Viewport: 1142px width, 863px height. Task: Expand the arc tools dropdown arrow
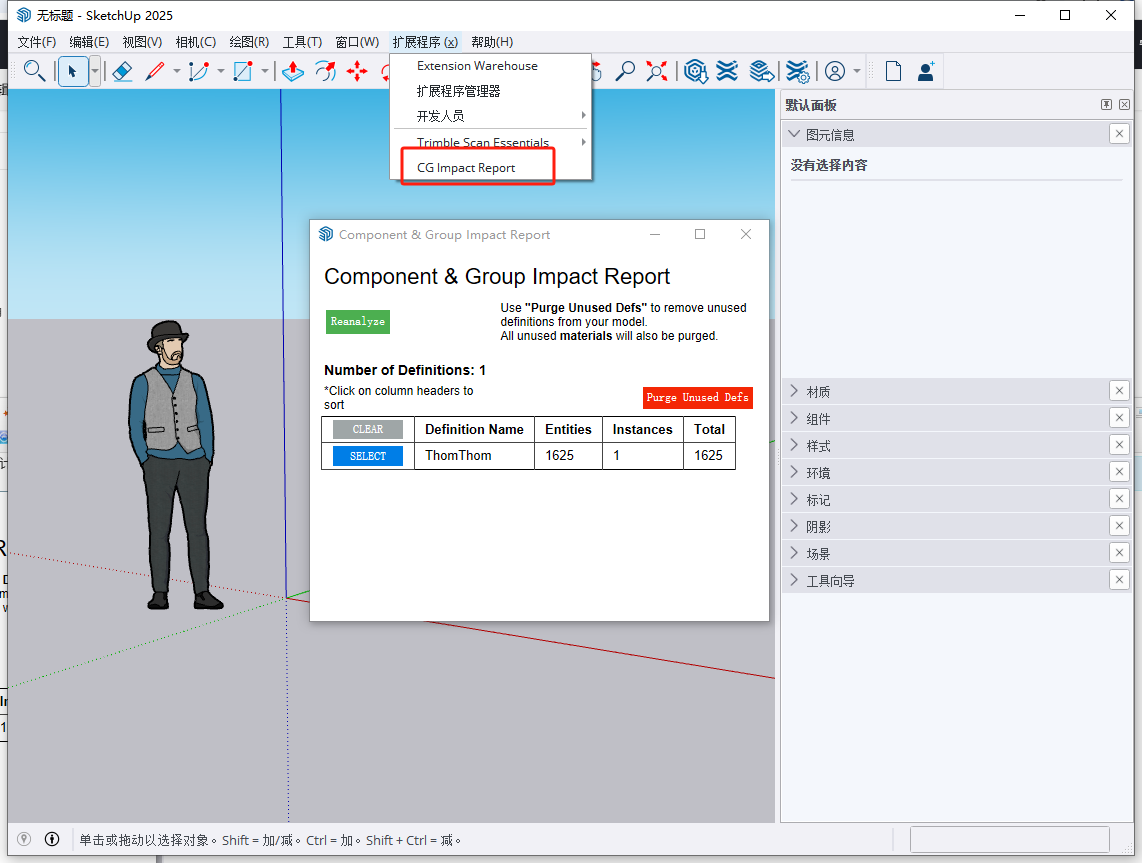tap(221, 71)
